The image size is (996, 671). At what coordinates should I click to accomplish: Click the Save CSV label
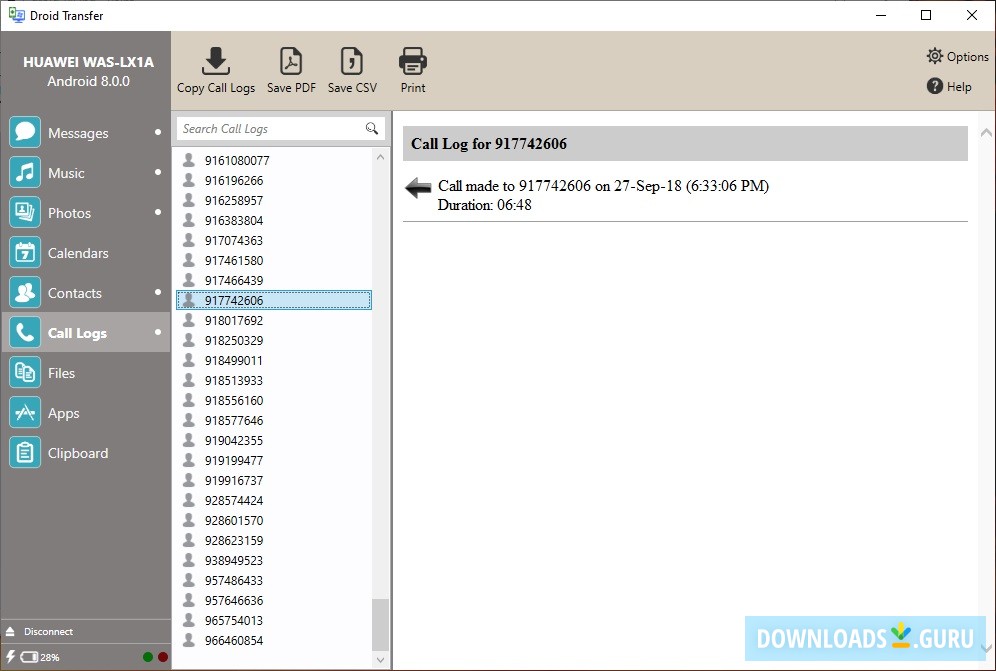pyautogui.click(x=352, y=88)
